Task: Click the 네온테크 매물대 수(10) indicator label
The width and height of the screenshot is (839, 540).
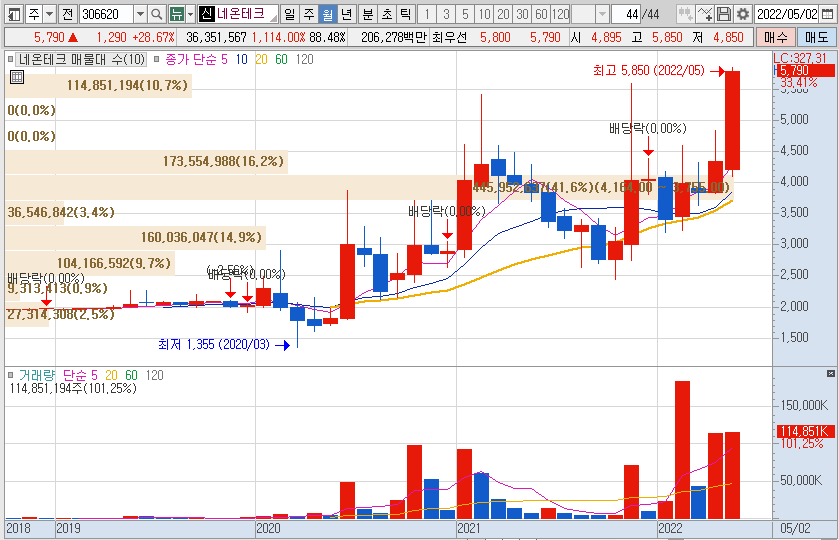Action: point(81,59)
